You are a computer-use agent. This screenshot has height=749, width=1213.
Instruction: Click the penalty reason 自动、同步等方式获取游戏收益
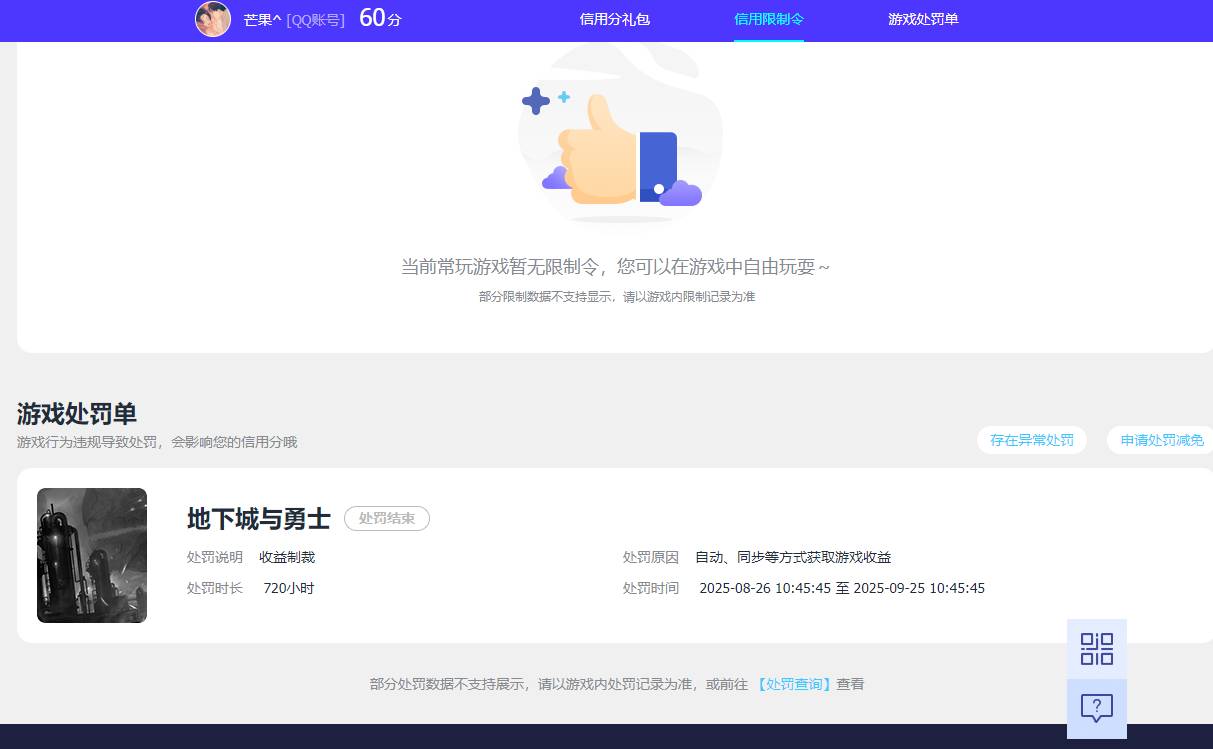793,557
